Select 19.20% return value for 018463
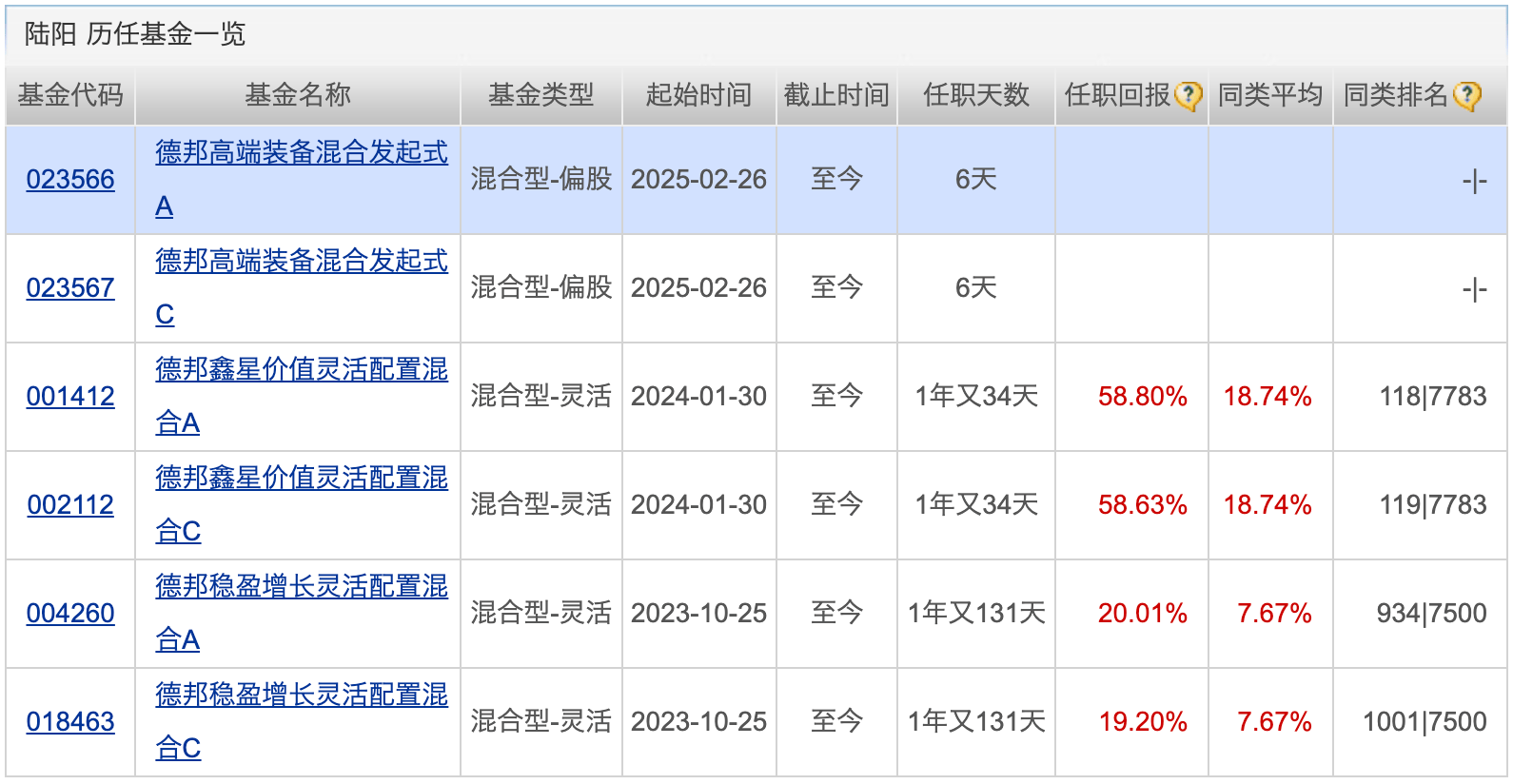The height and width of the screenshot is (784, 1513). (x=1142, y=721)
